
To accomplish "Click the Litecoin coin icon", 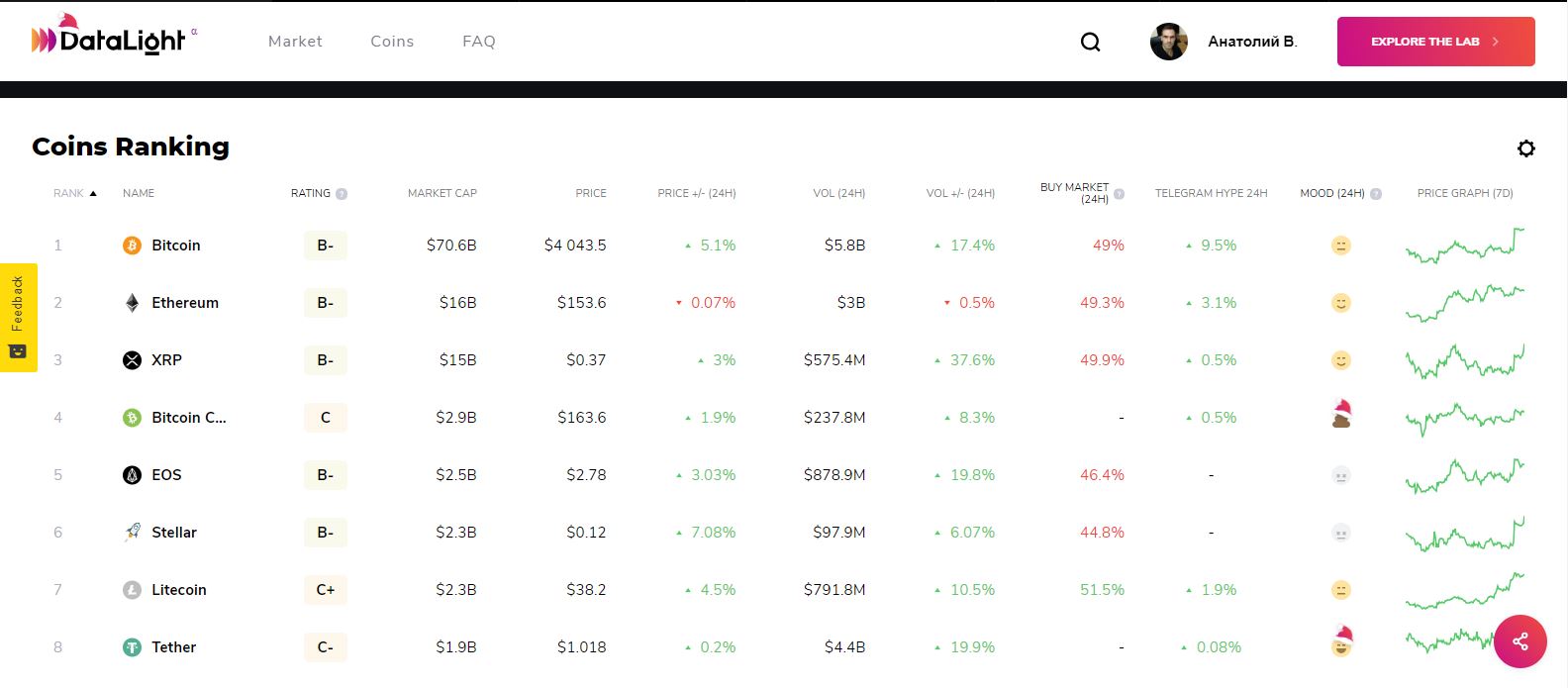I will click(x=132, y=590).
